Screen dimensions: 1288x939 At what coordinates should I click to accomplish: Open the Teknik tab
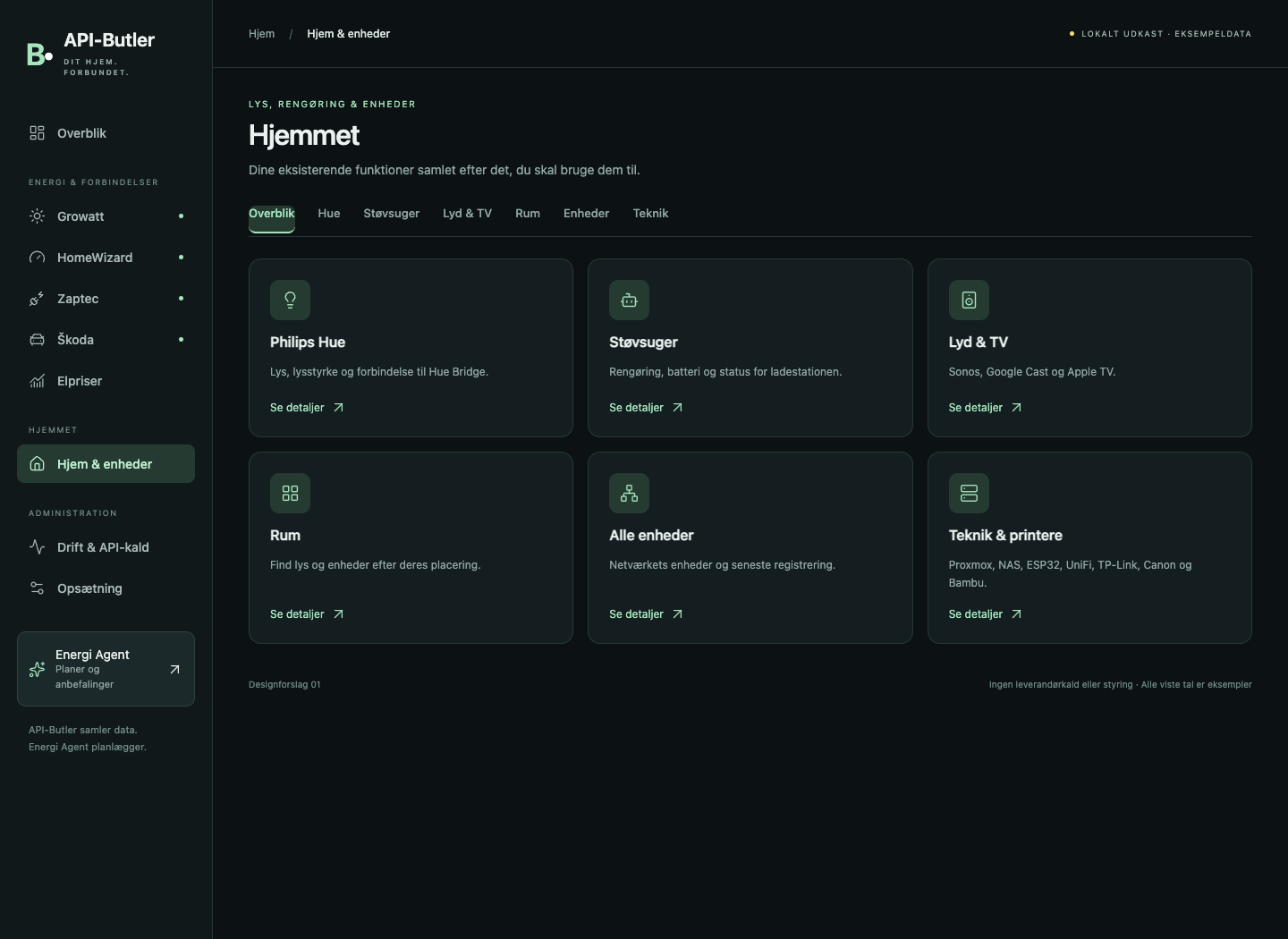pyautogui.click(x=650, y=214)
